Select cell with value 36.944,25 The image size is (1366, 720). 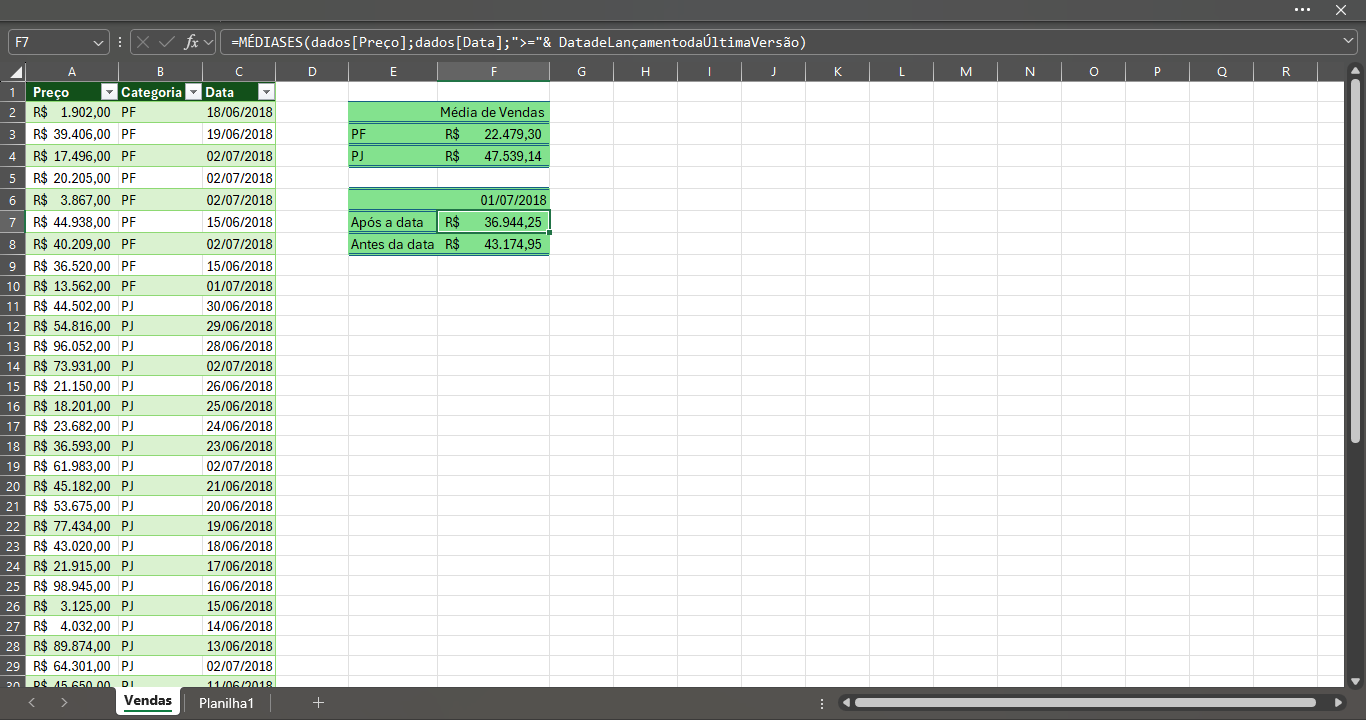tap(493, 222)
